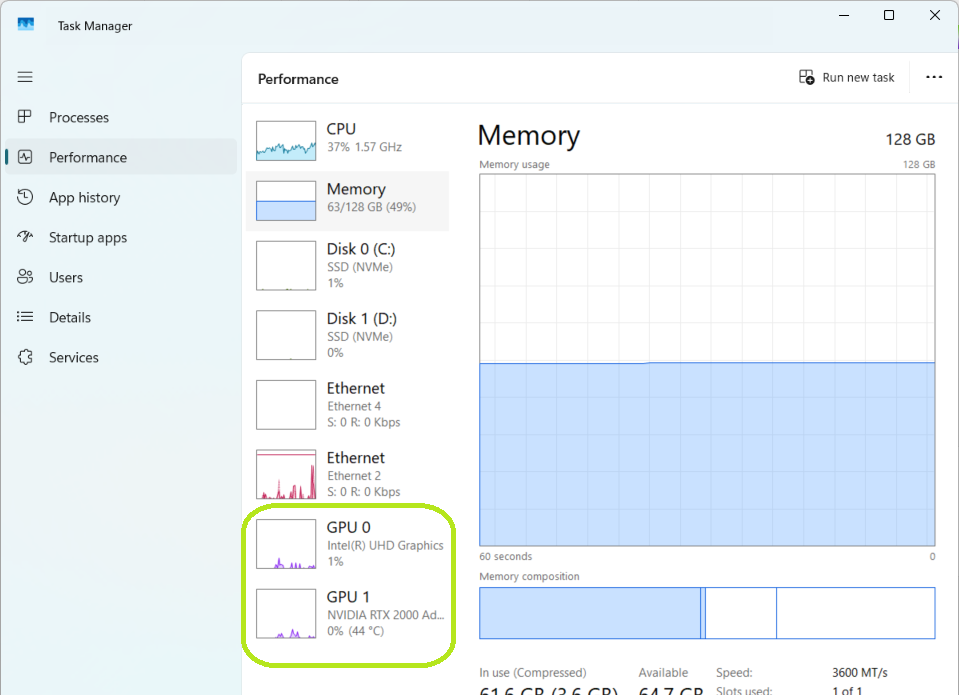Click the Memory composition bar

click(x=707, y=613)
